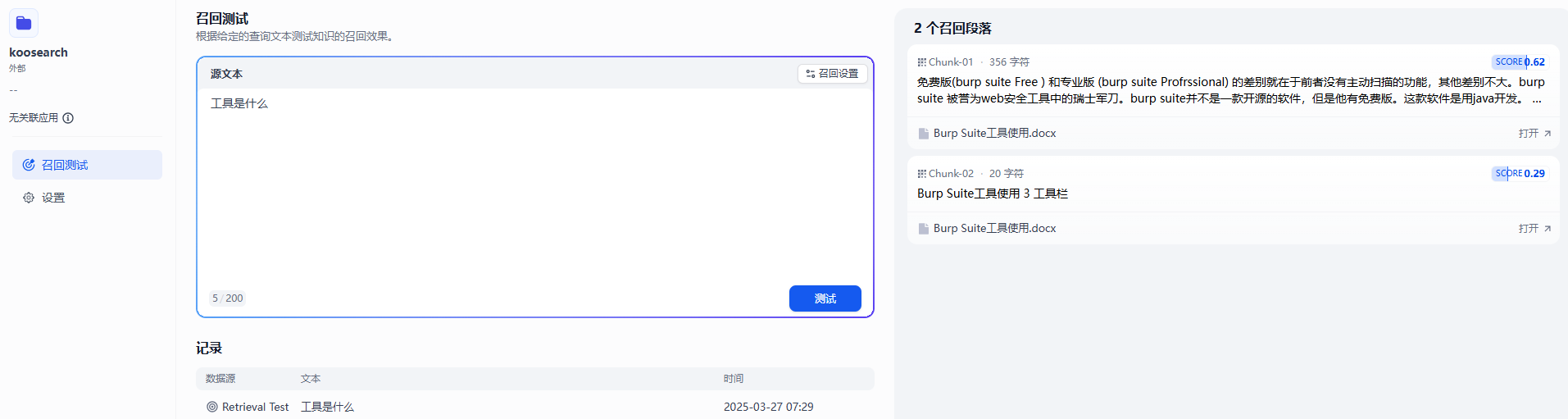Viewport: 1568px width, 419px height.
Task: Click the 召回测试 target icon in sidebar
Action: tap(29, 165)
